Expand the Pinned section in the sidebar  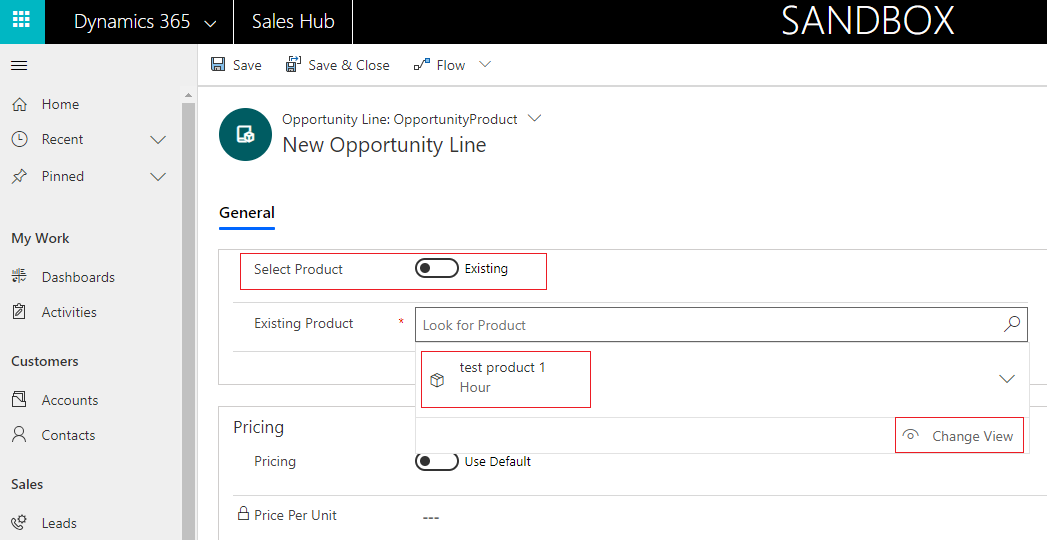tap(158, 177)
